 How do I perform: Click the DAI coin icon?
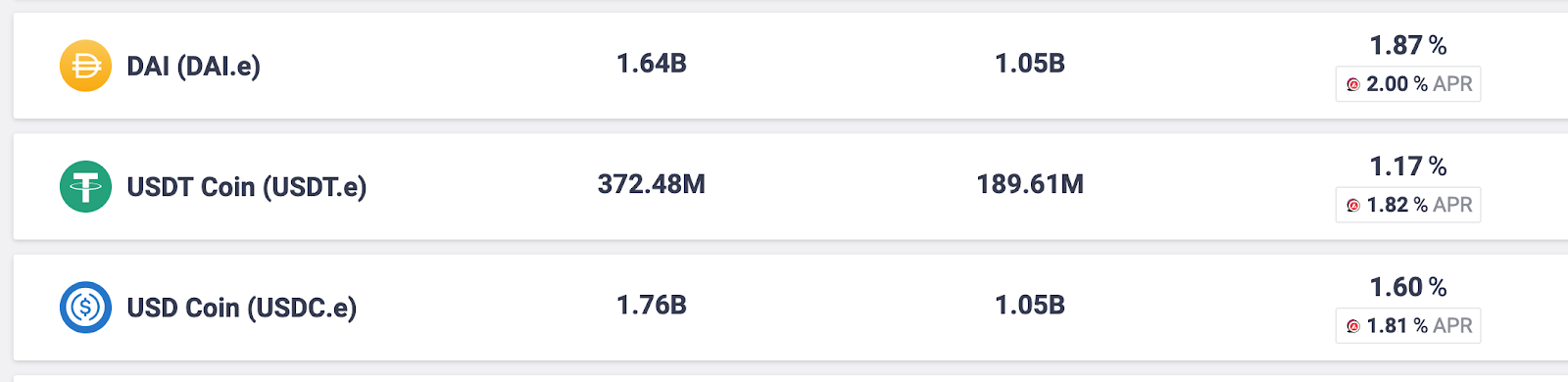coord(85,66)
